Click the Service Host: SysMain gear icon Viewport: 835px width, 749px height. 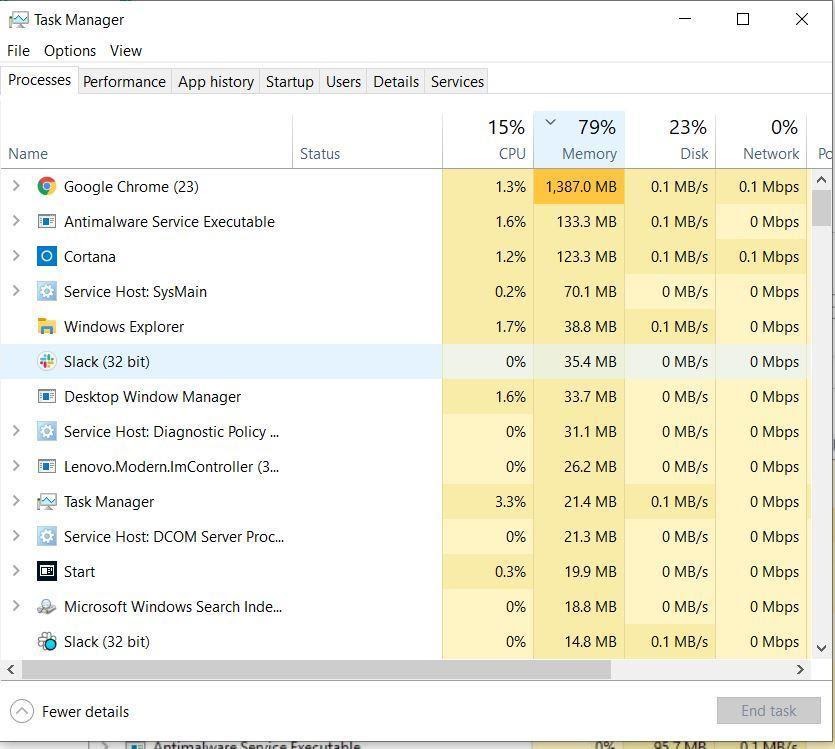(46, 292)
